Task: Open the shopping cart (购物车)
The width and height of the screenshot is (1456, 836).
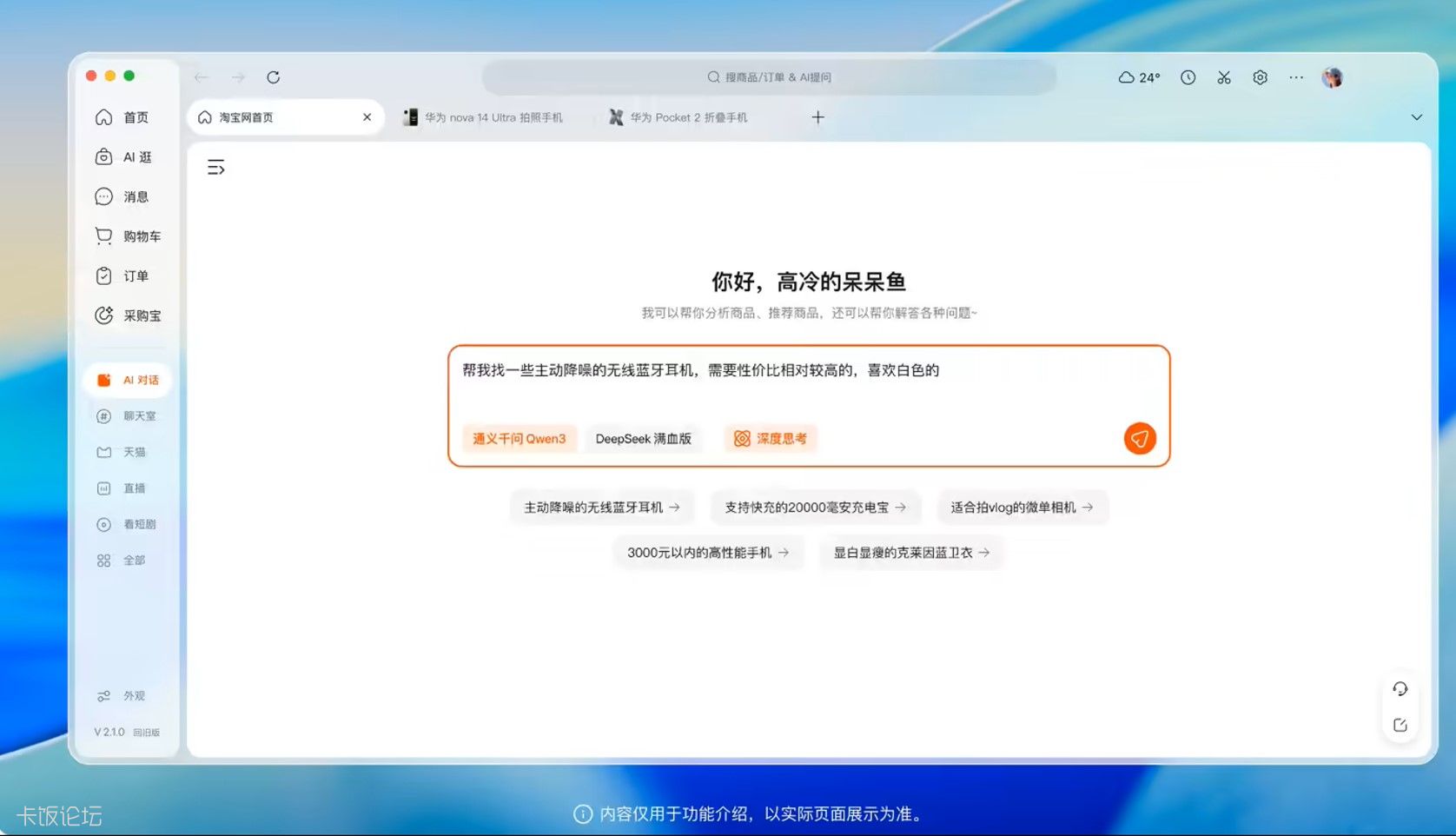Action: (128, 236)
